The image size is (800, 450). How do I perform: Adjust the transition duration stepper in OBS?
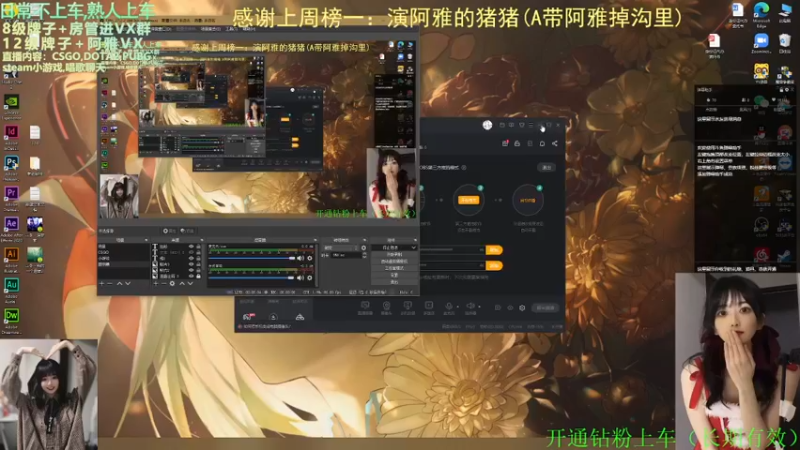(x=364, y=255)
